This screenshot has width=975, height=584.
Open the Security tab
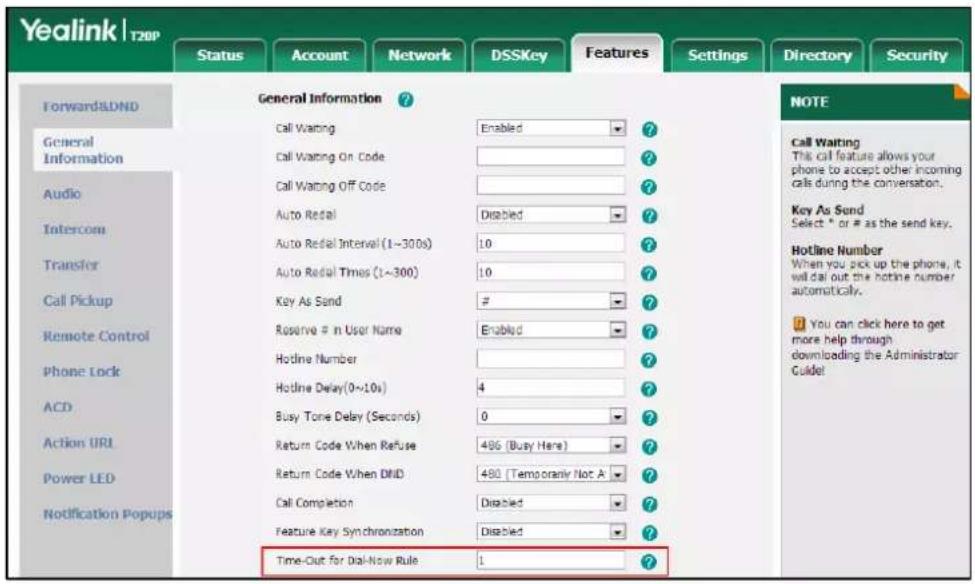(x=917, y=55)
